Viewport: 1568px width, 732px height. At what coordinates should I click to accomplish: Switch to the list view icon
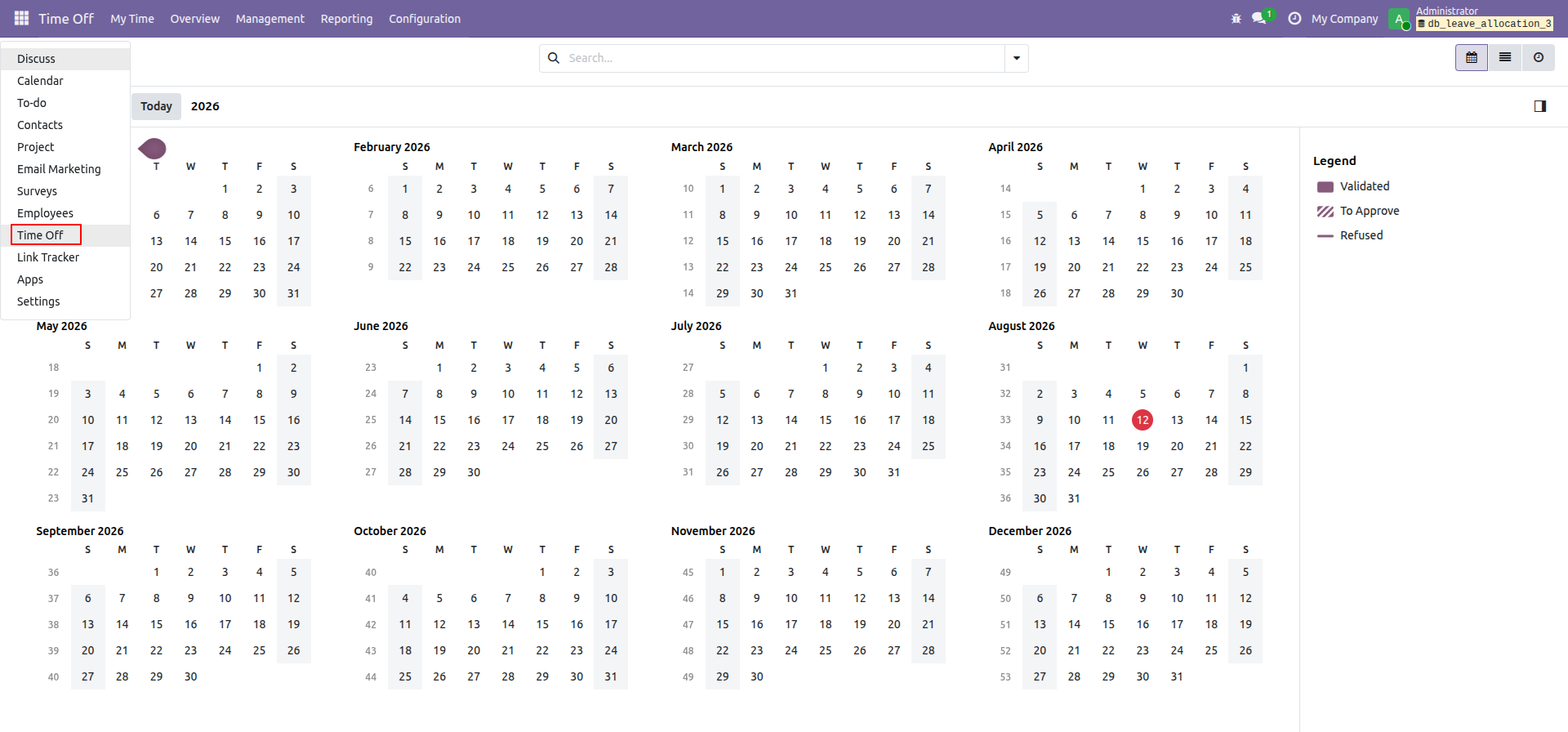(x=1505, y=58)
